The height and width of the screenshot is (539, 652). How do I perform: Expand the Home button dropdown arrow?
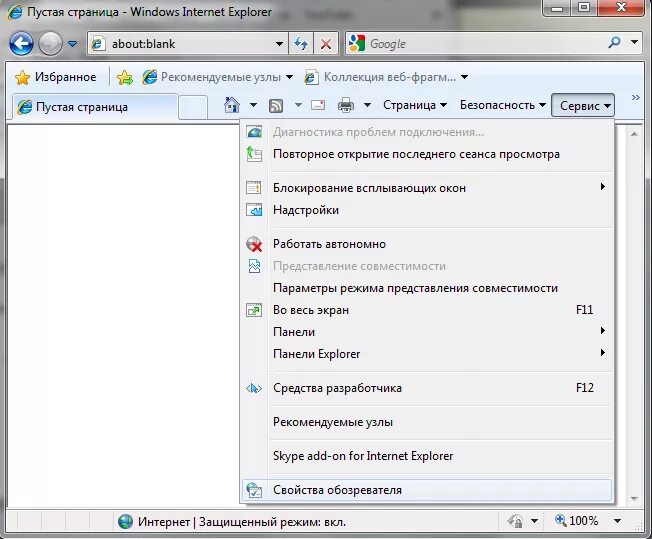pyautogui.click(x=253, y=105)
